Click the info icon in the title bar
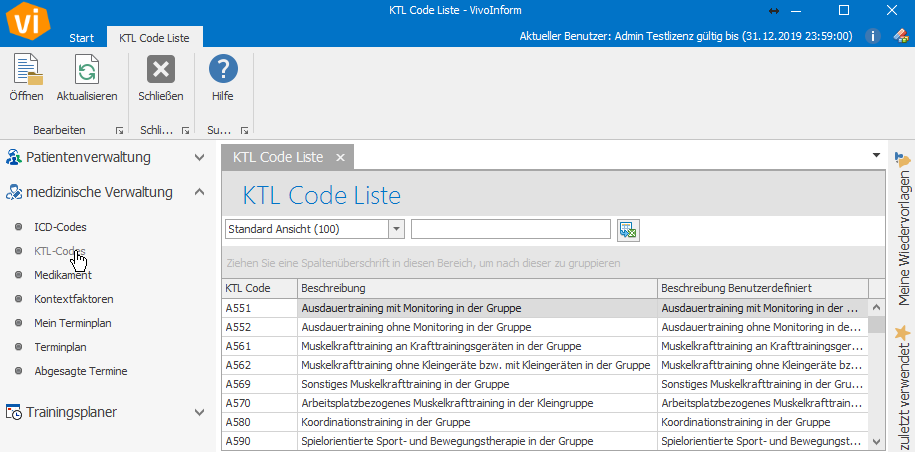Screen dimensions: 915x452 click(x=872, y=36)
